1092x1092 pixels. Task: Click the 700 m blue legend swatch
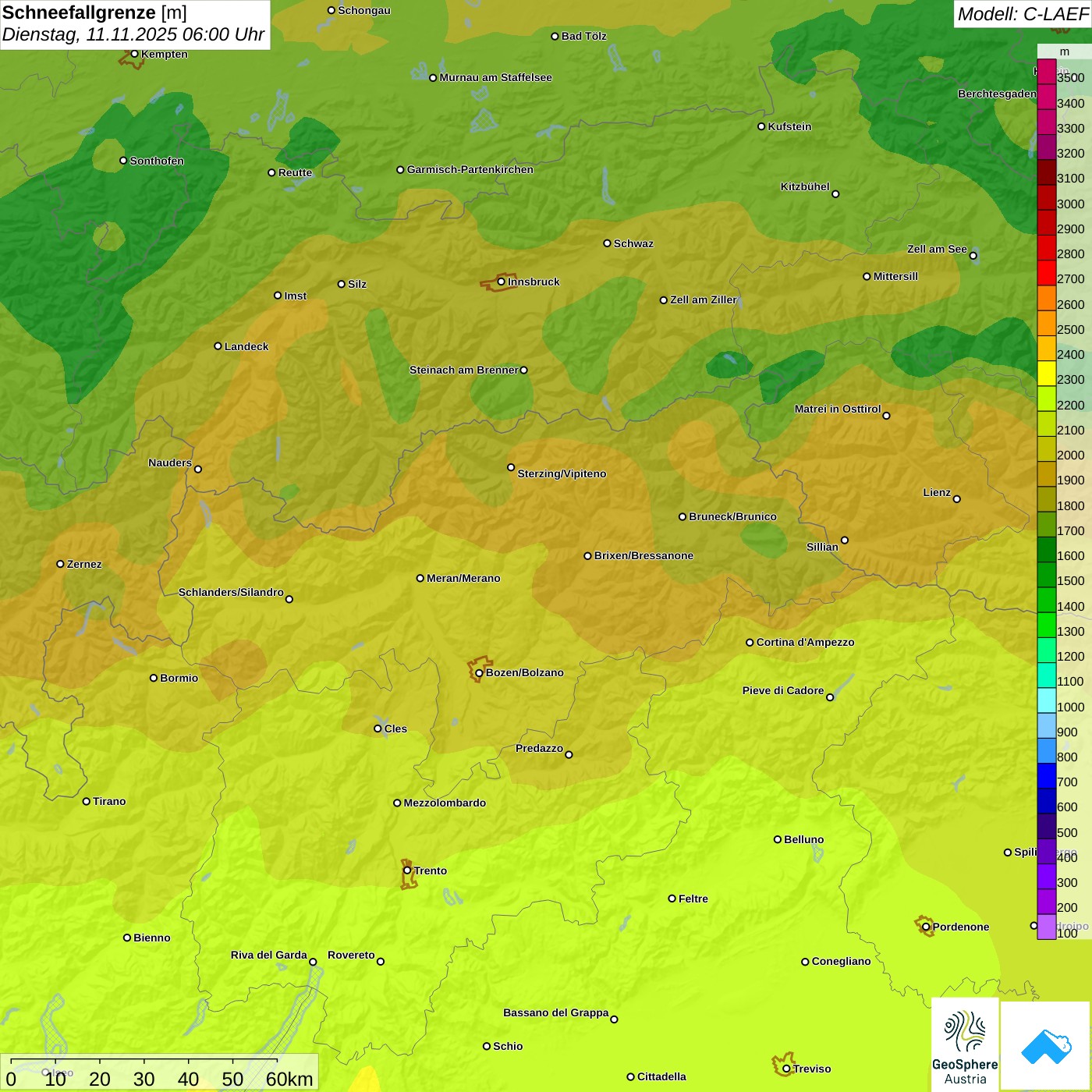(x=1046, y=776)
